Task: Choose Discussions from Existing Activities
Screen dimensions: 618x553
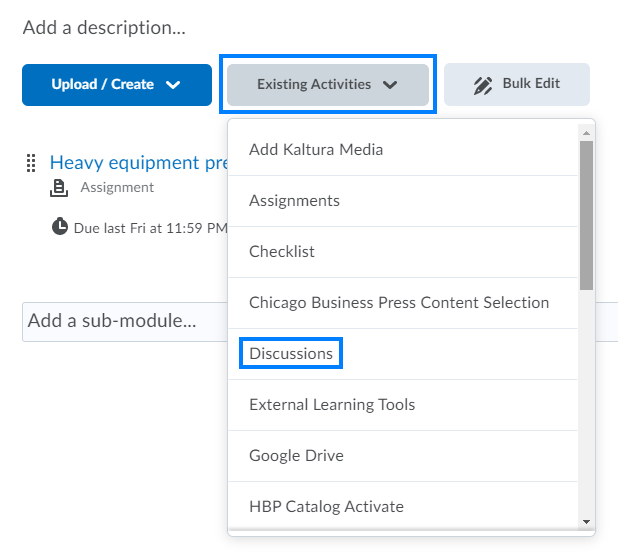Action: [291, 354]
